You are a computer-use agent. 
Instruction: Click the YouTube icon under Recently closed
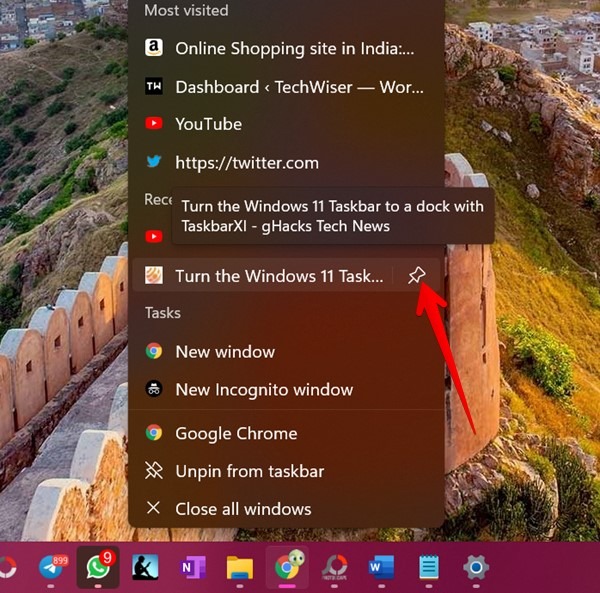tap(154, 236)
